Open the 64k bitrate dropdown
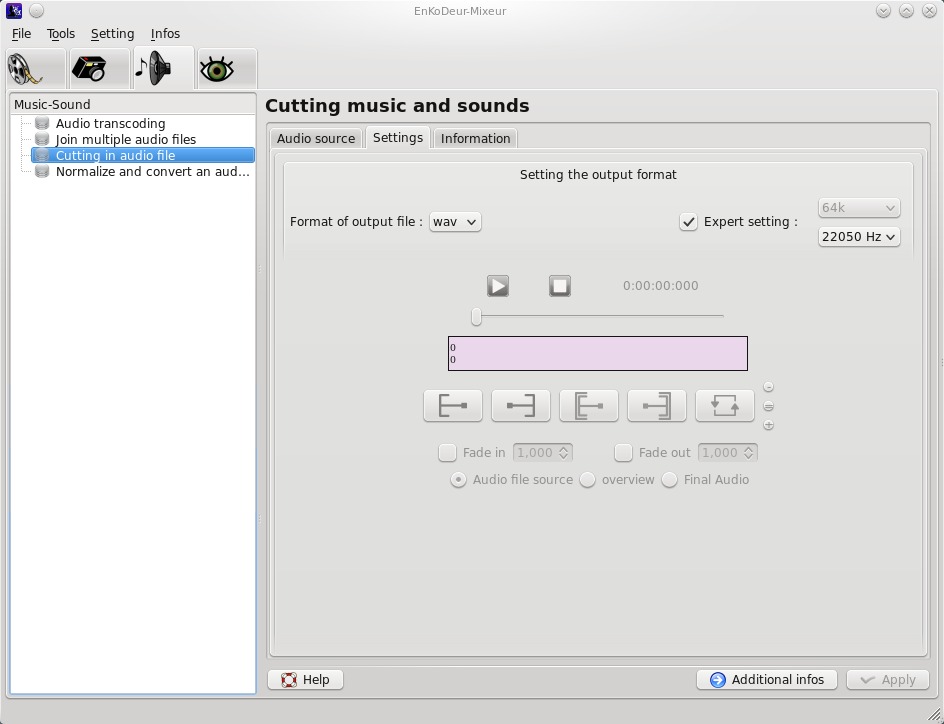The image size is (944, 724). click(859, 208)
